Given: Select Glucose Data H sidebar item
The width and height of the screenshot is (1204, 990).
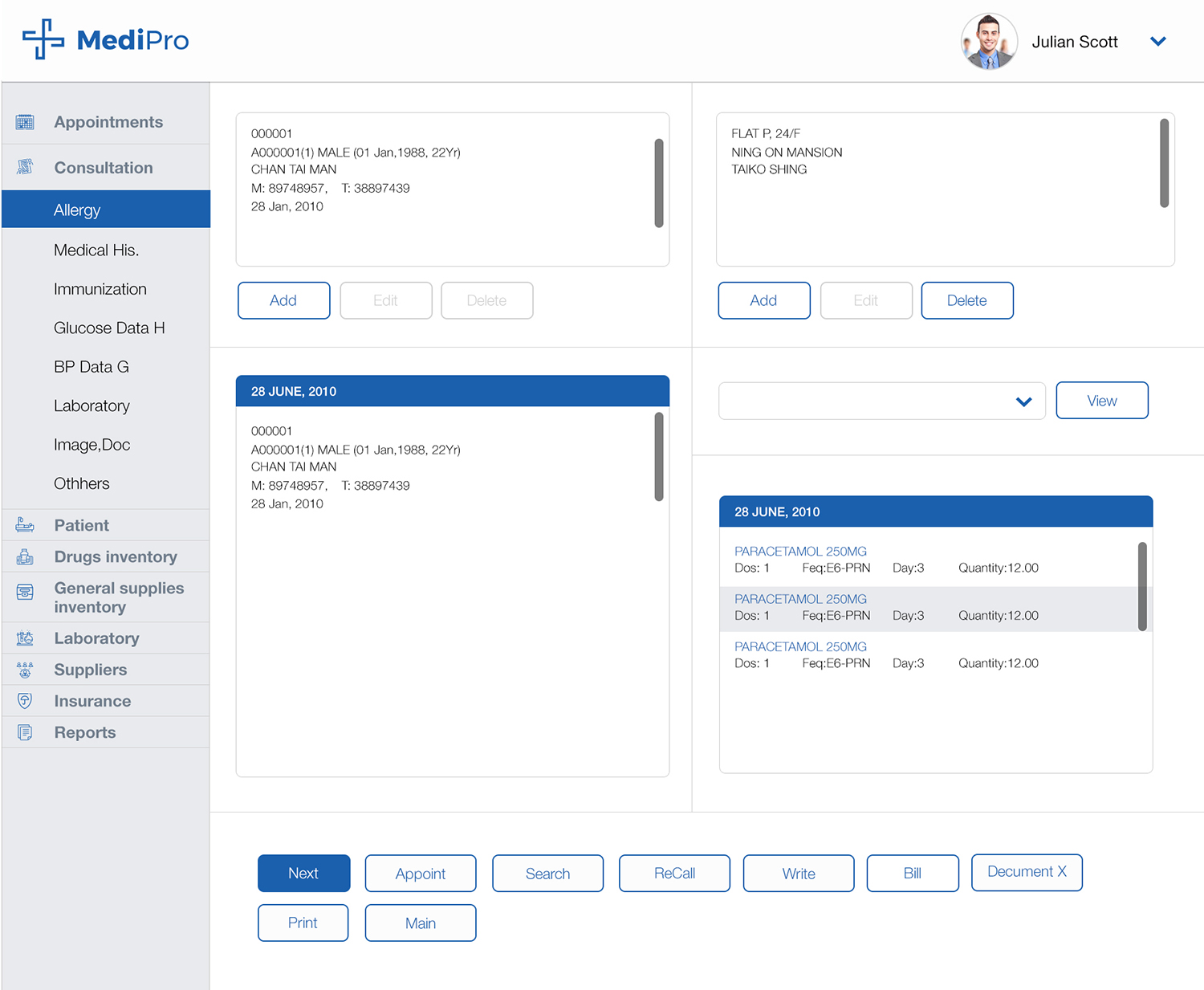Looking at the screenshot, I should coord(109,328).
